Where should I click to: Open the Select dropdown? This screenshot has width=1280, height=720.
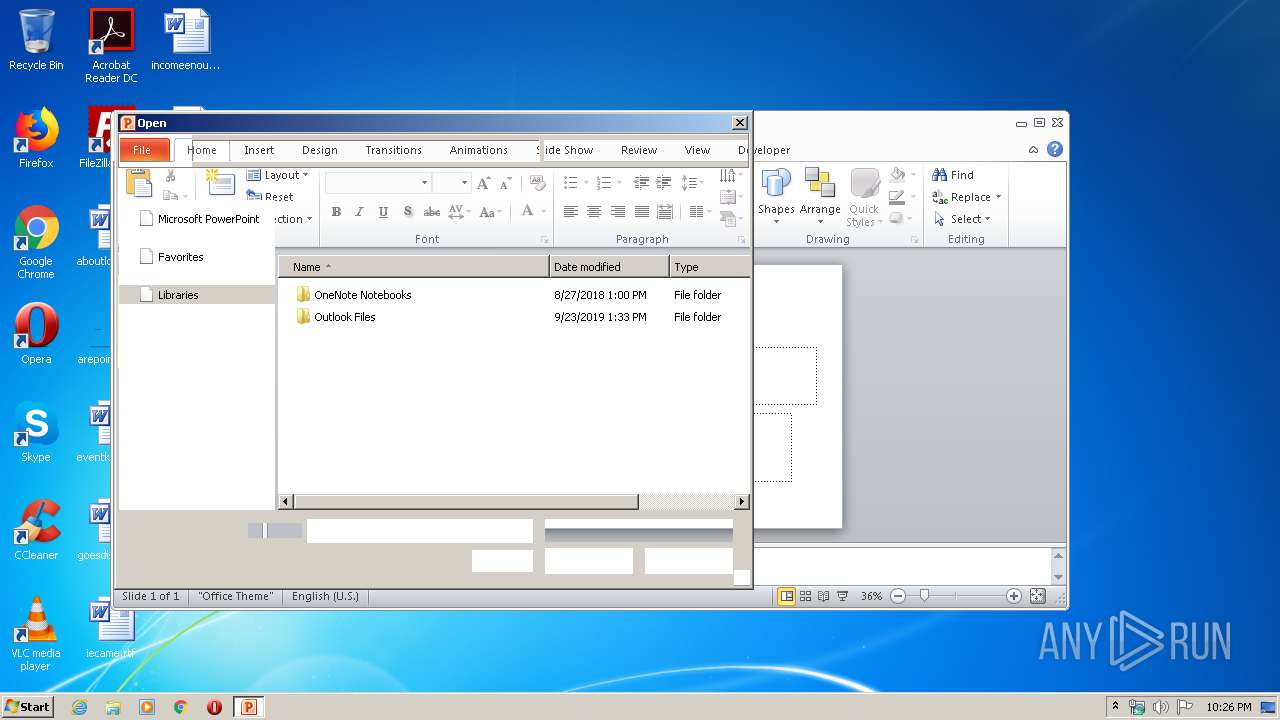(x=962, y=219)
